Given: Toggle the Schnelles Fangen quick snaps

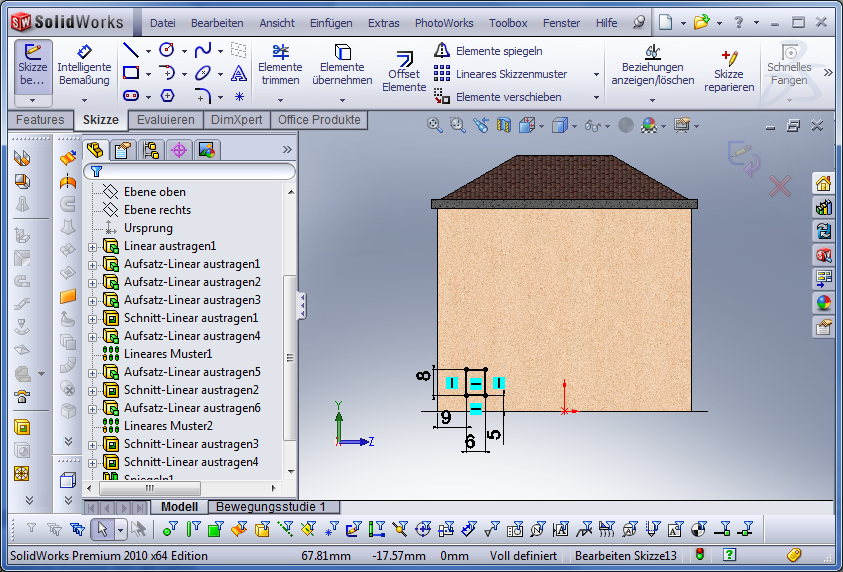Looking at the screenshot, I should 789,66.
